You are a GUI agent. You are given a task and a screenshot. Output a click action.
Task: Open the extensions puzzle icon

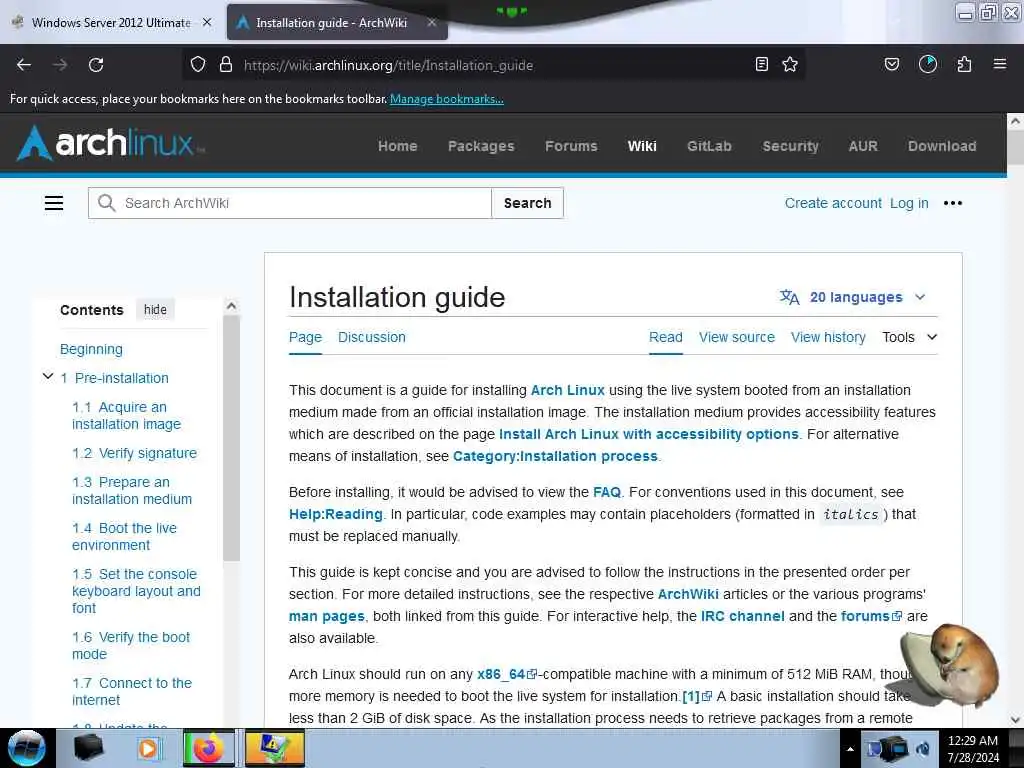coord(964,64)
